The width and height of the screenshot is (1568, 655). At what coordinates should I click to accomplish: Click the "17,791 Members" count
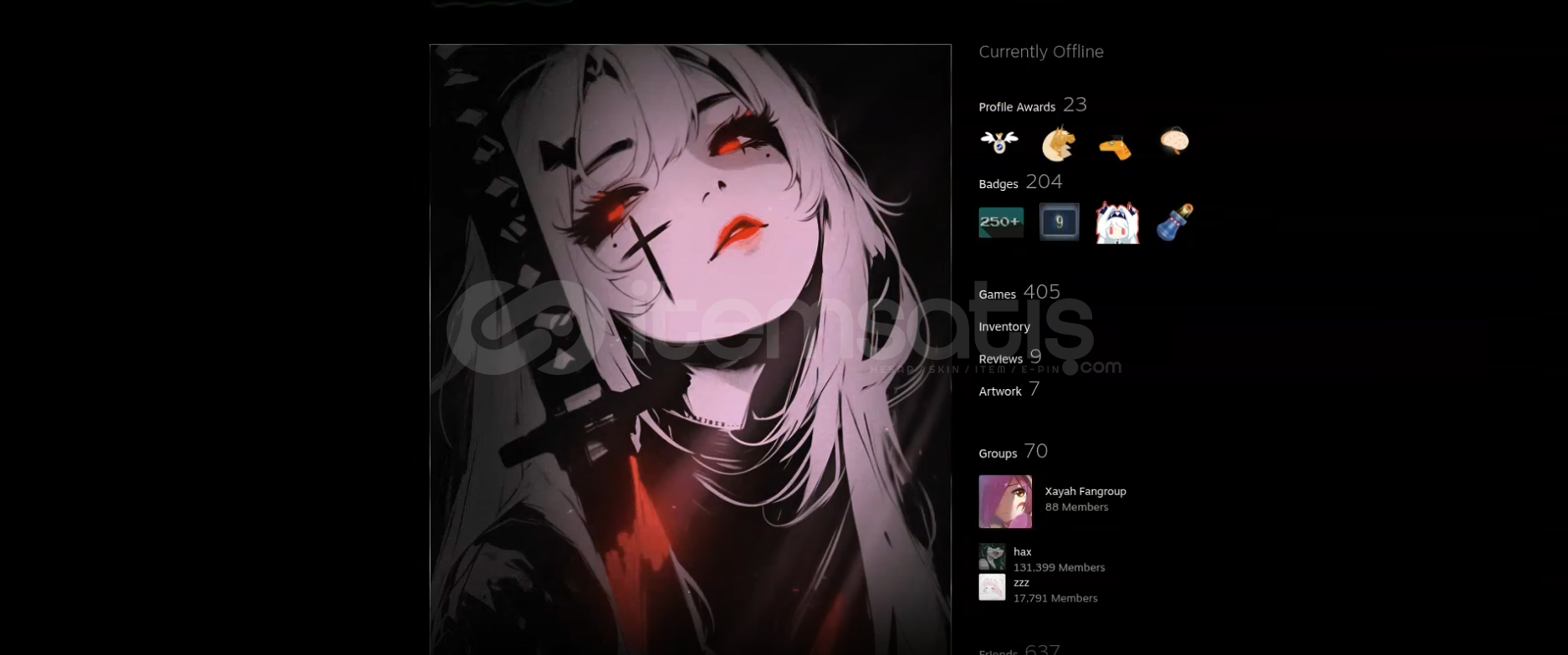[x=1055, y=598]
